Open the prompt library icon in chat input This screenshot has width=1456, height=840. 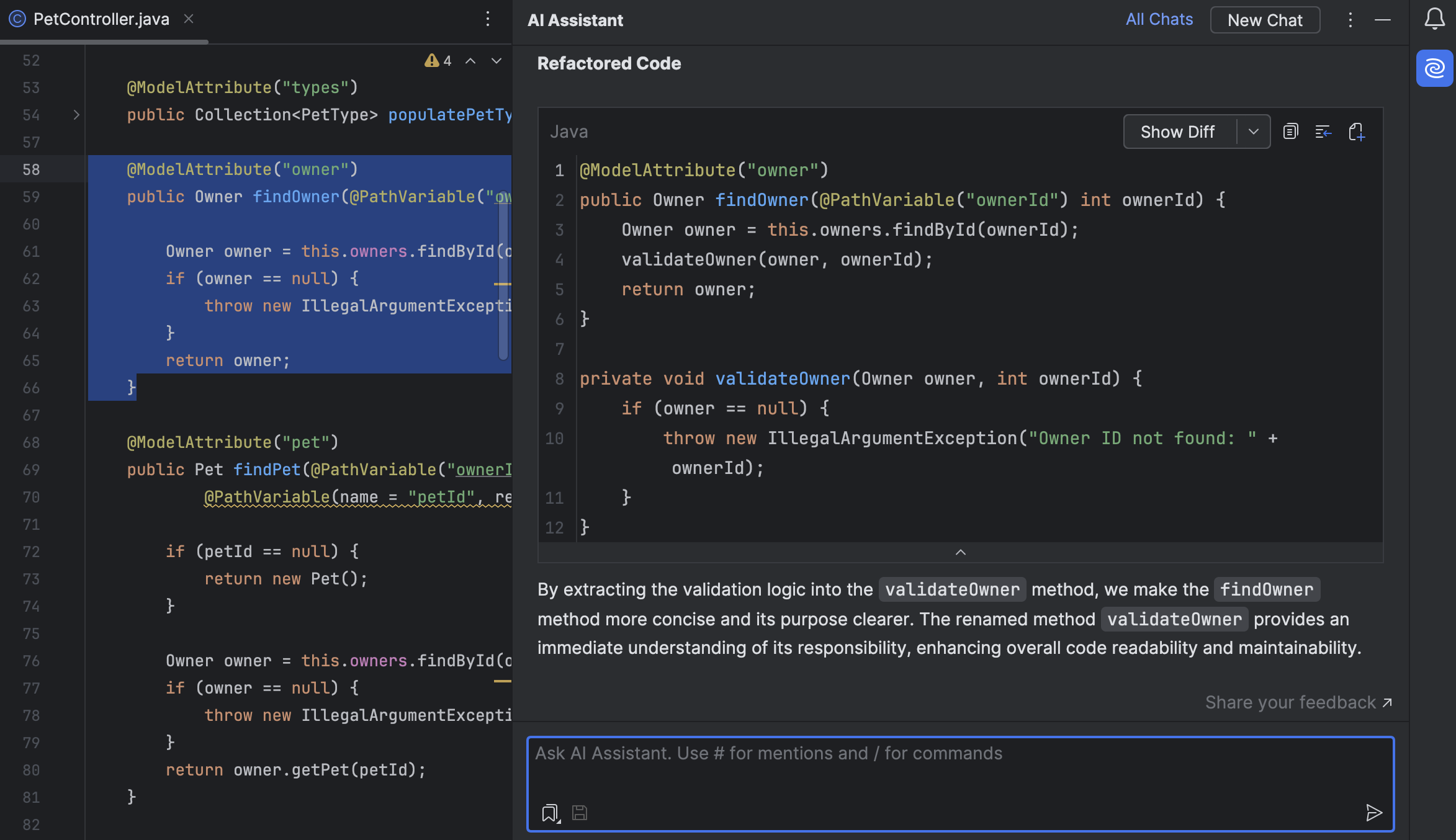click(550, 812)
